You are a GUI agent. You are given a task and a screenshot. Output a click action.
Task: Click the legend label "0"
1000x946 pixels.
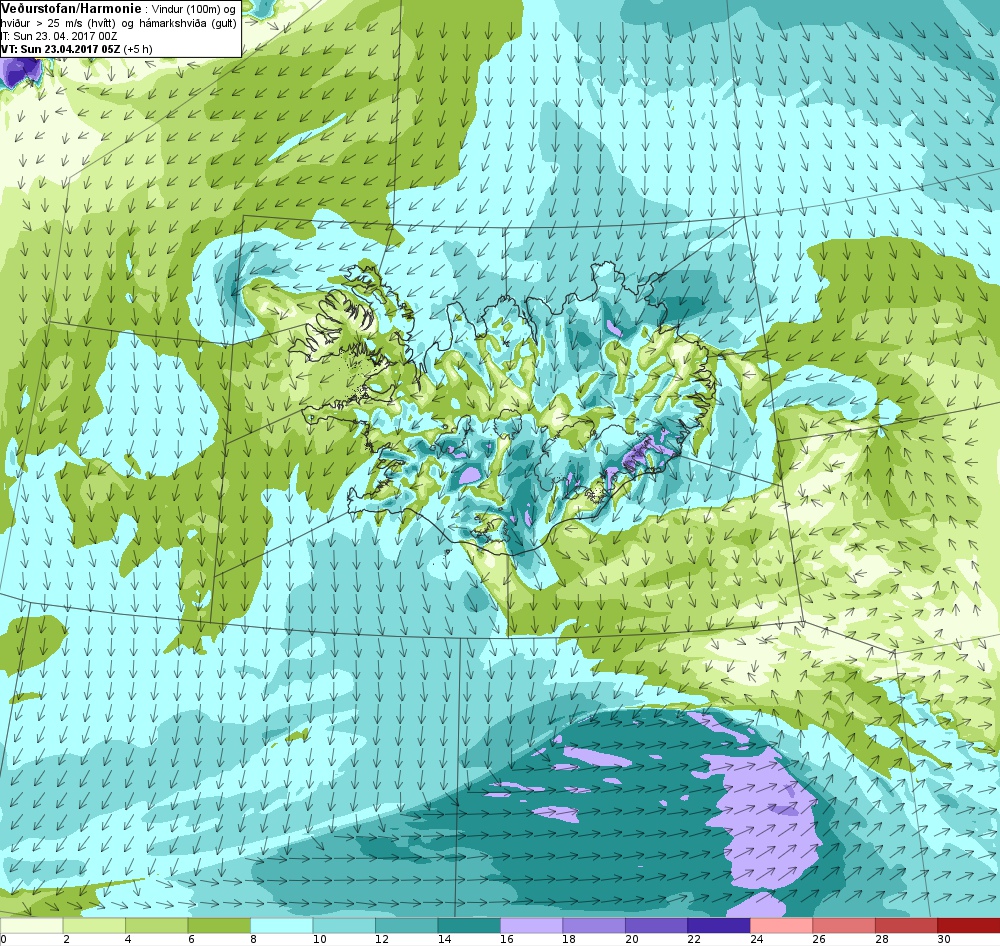click(x=4, y=939)
